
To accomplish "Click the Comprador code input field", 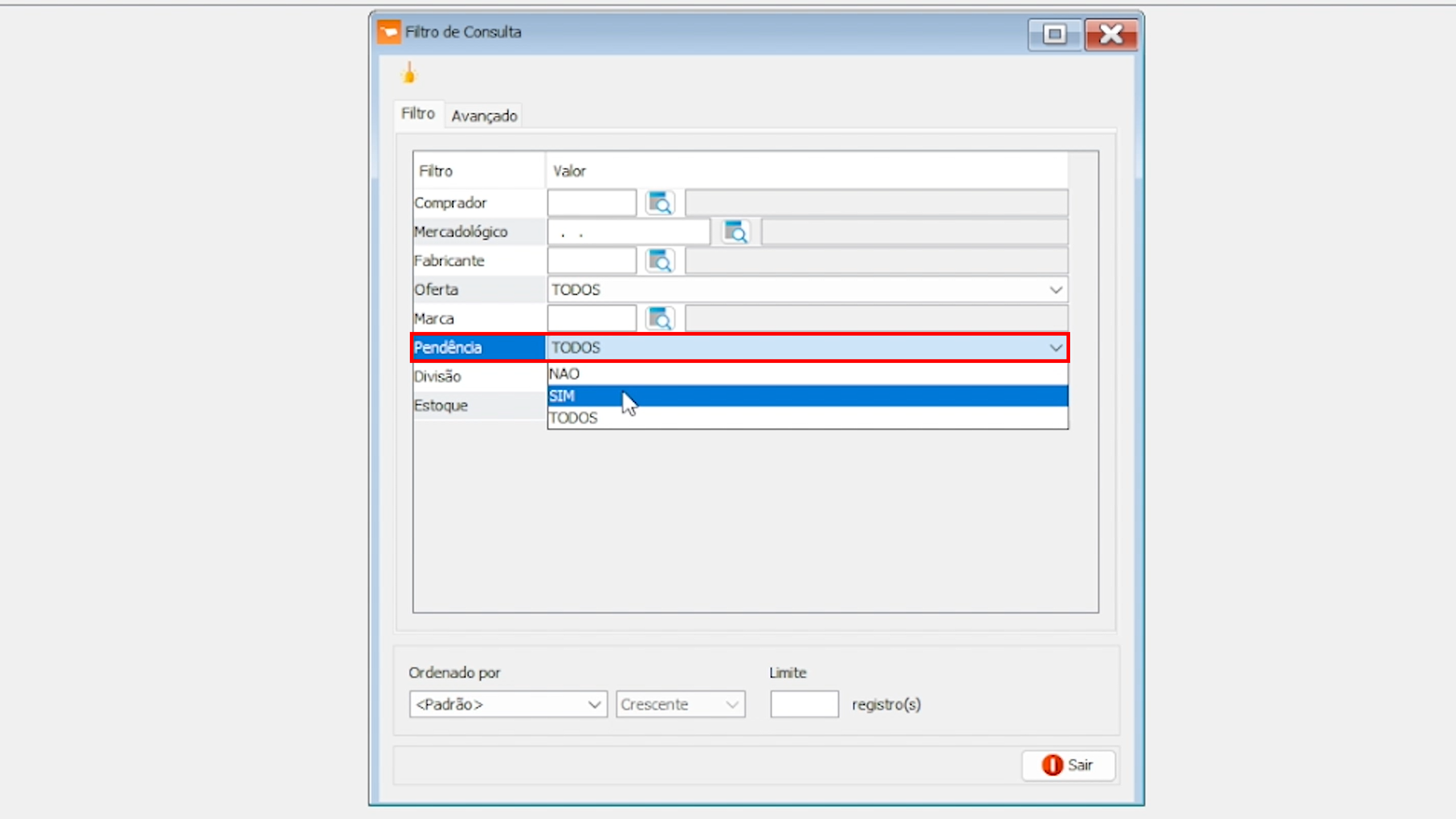I will pos(591,203).
